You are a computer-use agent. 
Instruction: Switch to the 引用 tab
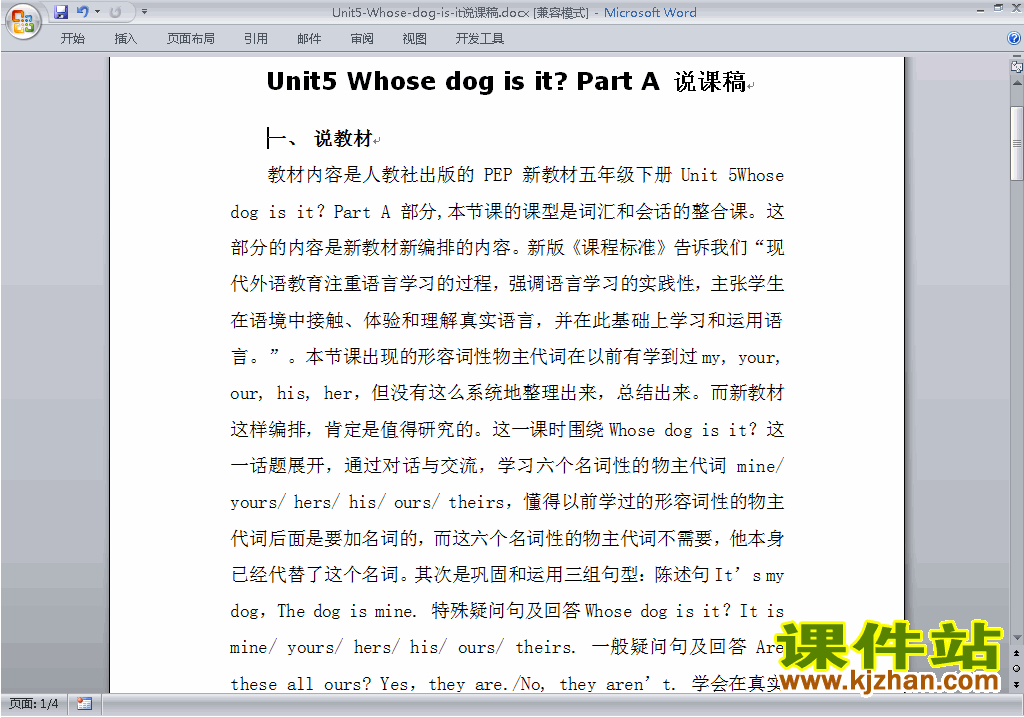point(255,39)
